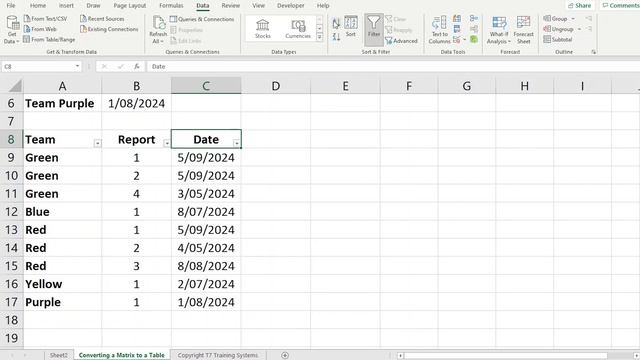
Task: Open Outline dialog launcher
Action: (x=593, y=52)
